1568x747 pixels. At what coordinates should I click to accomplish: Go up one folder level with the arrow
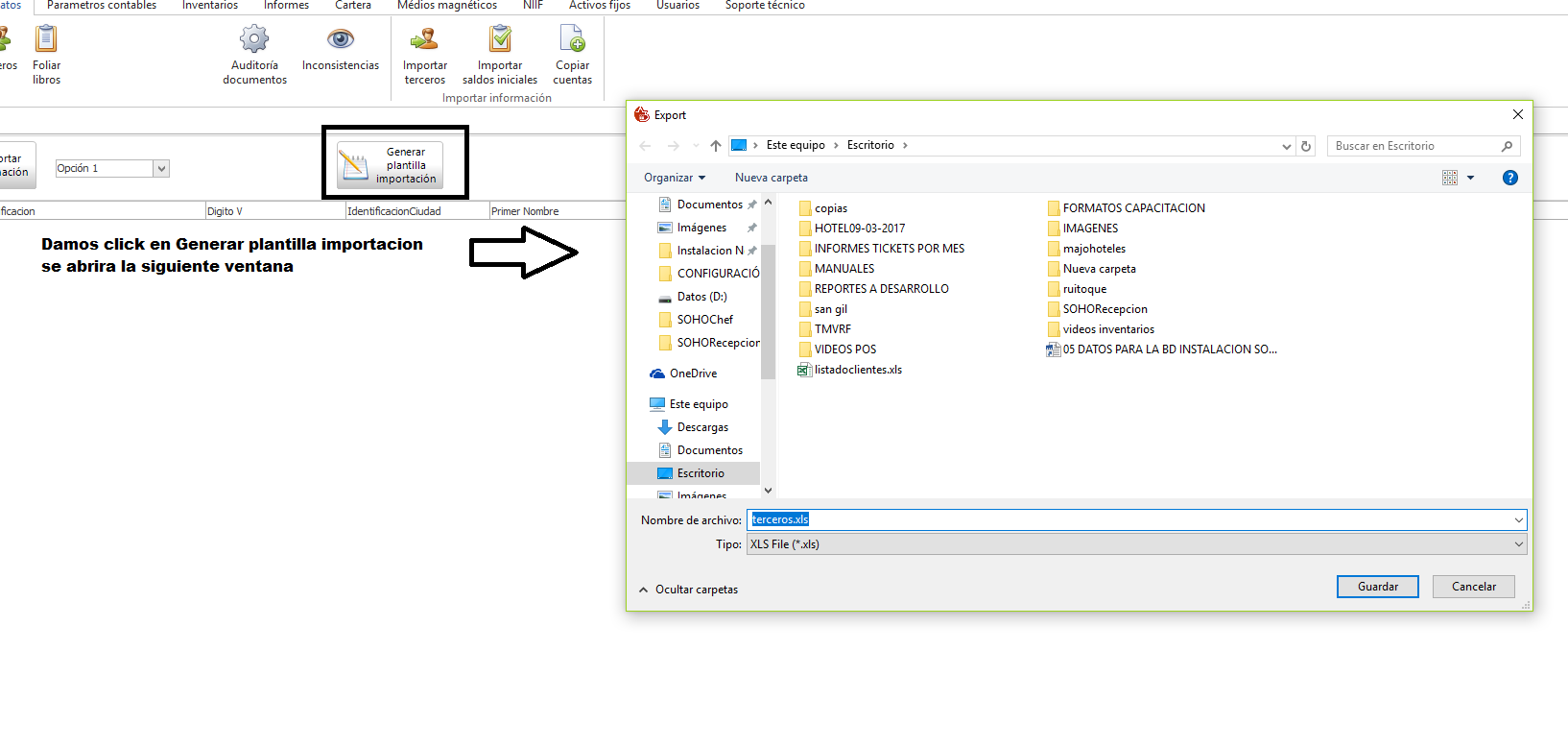pyautogui.click(x=715, y=146)
